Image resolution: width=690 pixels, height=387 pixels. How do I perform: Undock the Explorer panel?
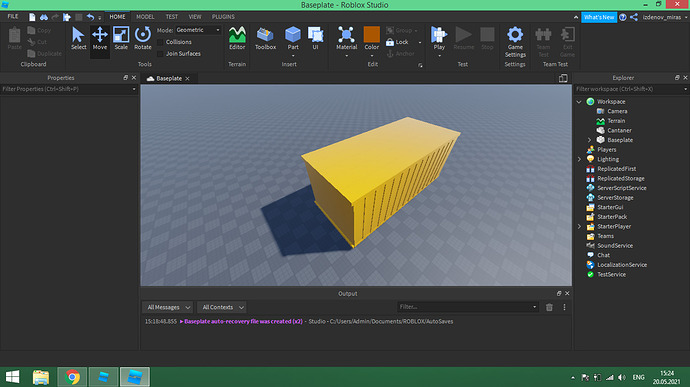click(677, 77)
